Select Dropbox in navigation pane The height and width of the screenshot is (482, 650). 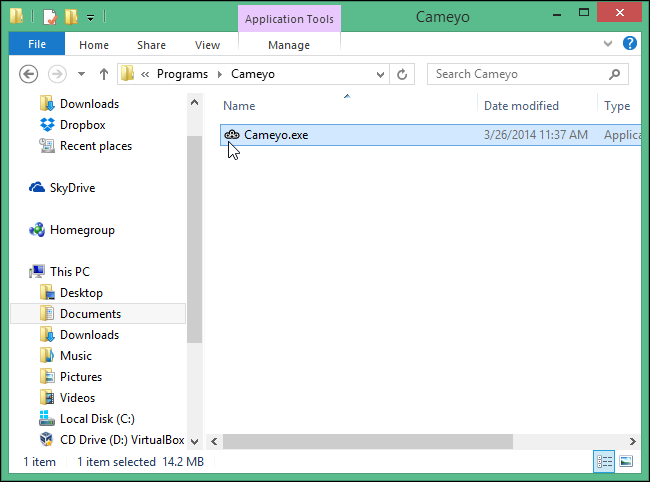(82, 125)
